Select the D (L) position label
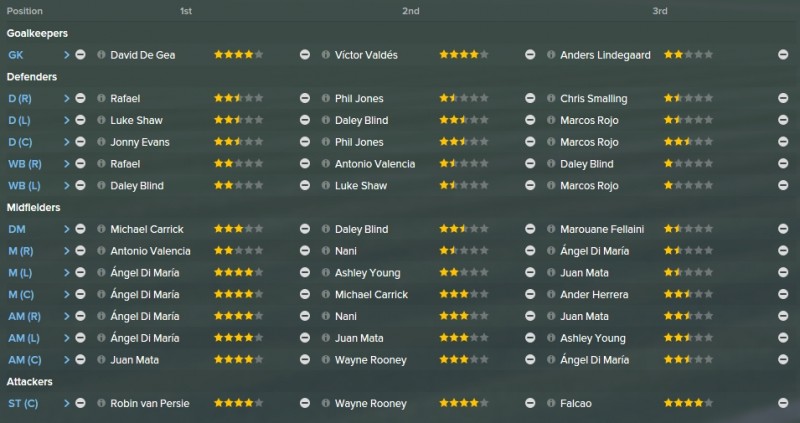800x423 pixels. (20, 120)
